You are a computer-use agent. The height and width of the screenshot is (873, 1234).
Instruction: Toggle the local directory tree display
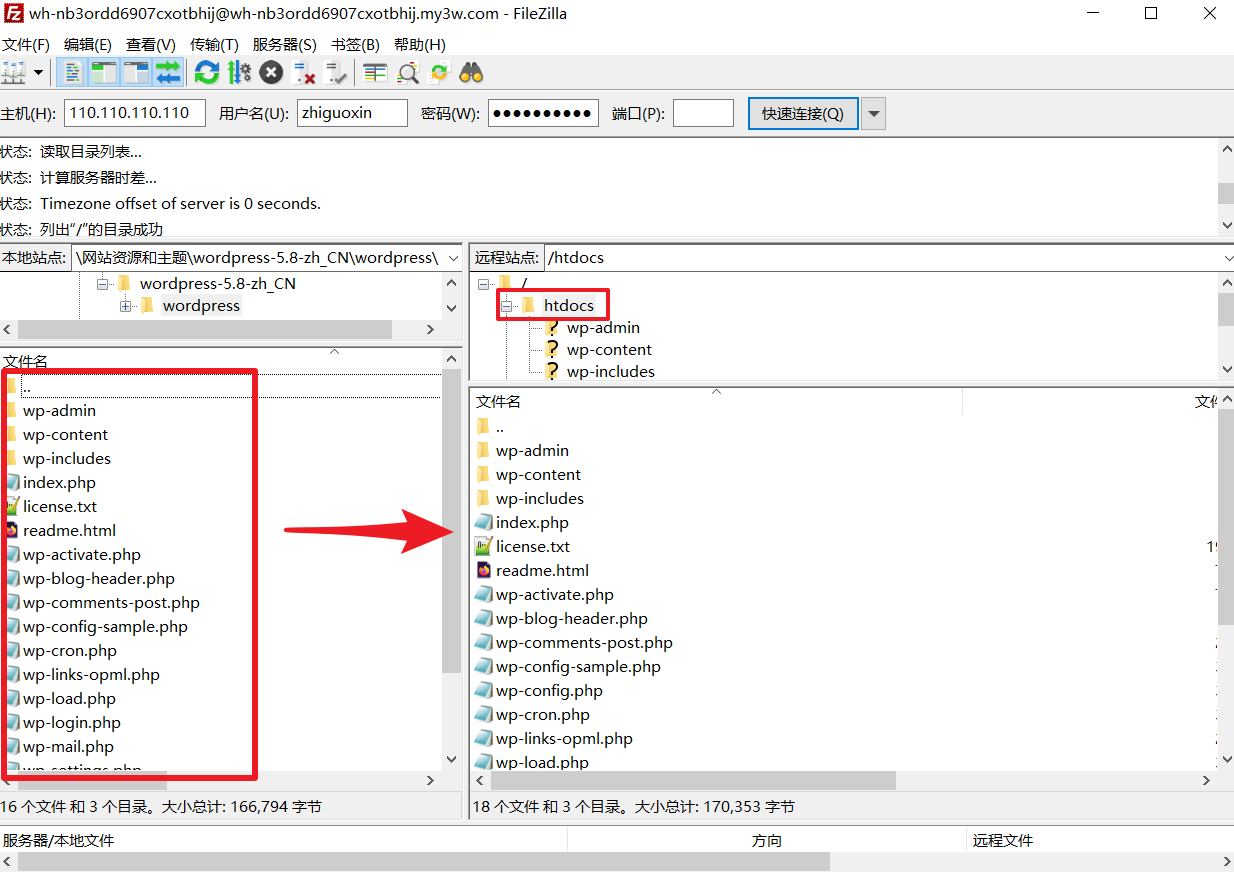104,72
